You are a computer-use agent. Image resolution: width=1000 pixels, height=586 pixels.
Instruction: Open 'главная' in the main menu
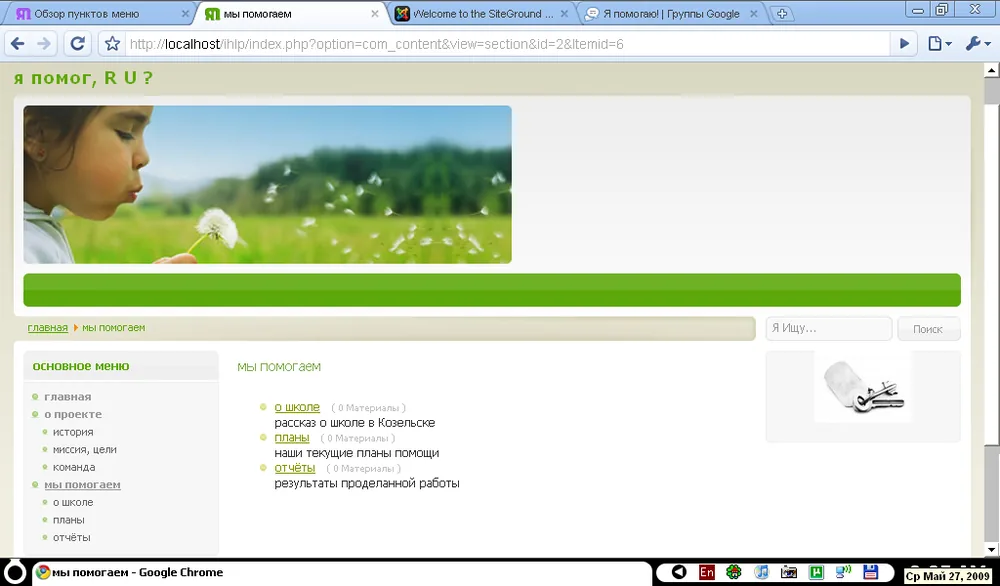[x=67, y=397]
